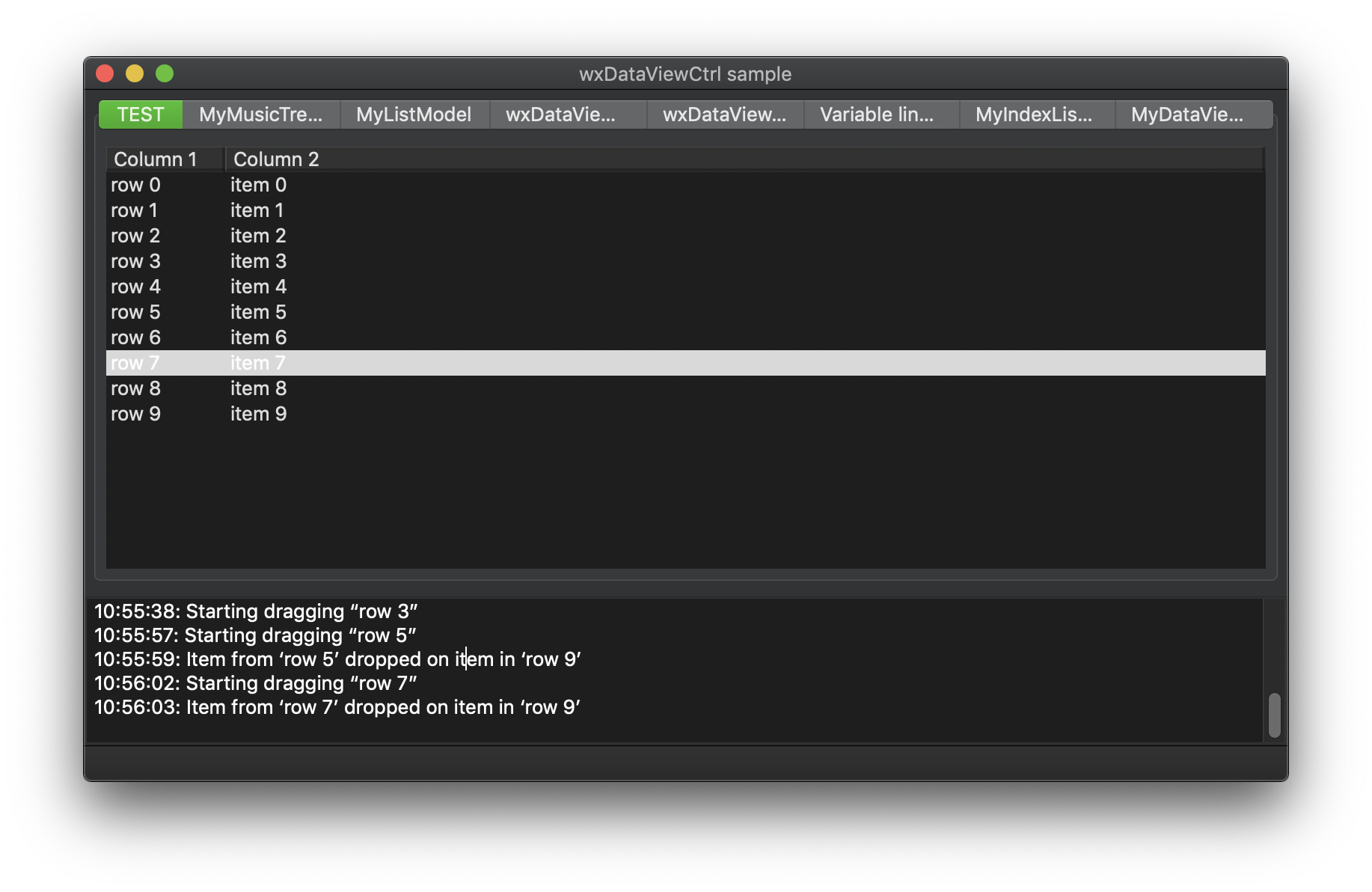Viewport: 1372px width, 892px height.
Task: Select row 9 in the list
Action: point(137,413)
